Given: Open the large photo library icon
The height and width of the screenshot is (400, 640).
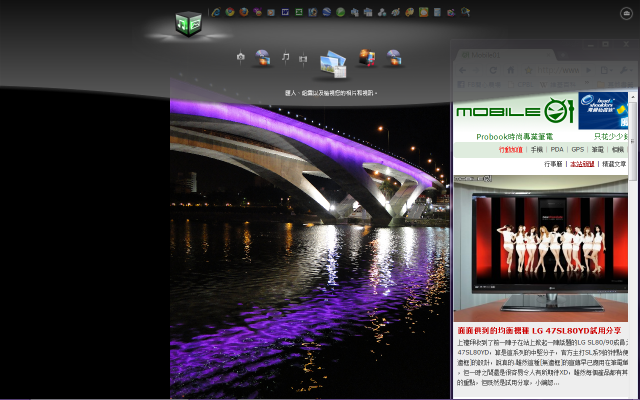Looking at the screenshot, I should coord(332,64).
